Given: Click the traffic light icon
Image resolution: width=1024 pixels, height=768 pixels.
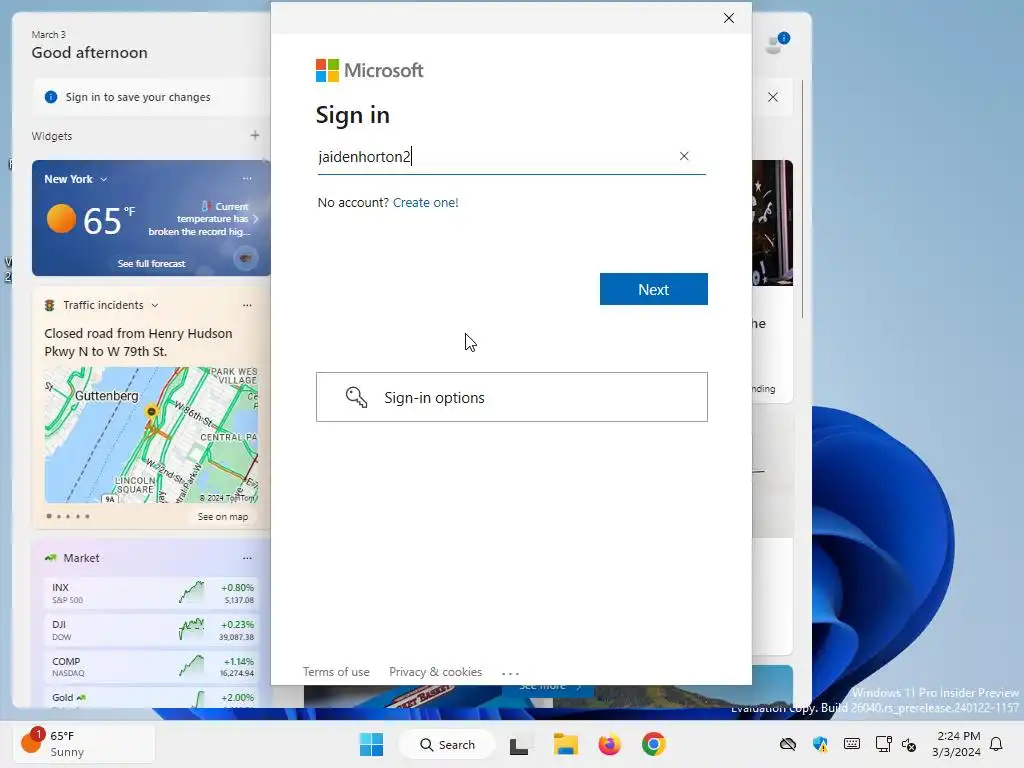Looking at the screenshot, I should [50, 305].
